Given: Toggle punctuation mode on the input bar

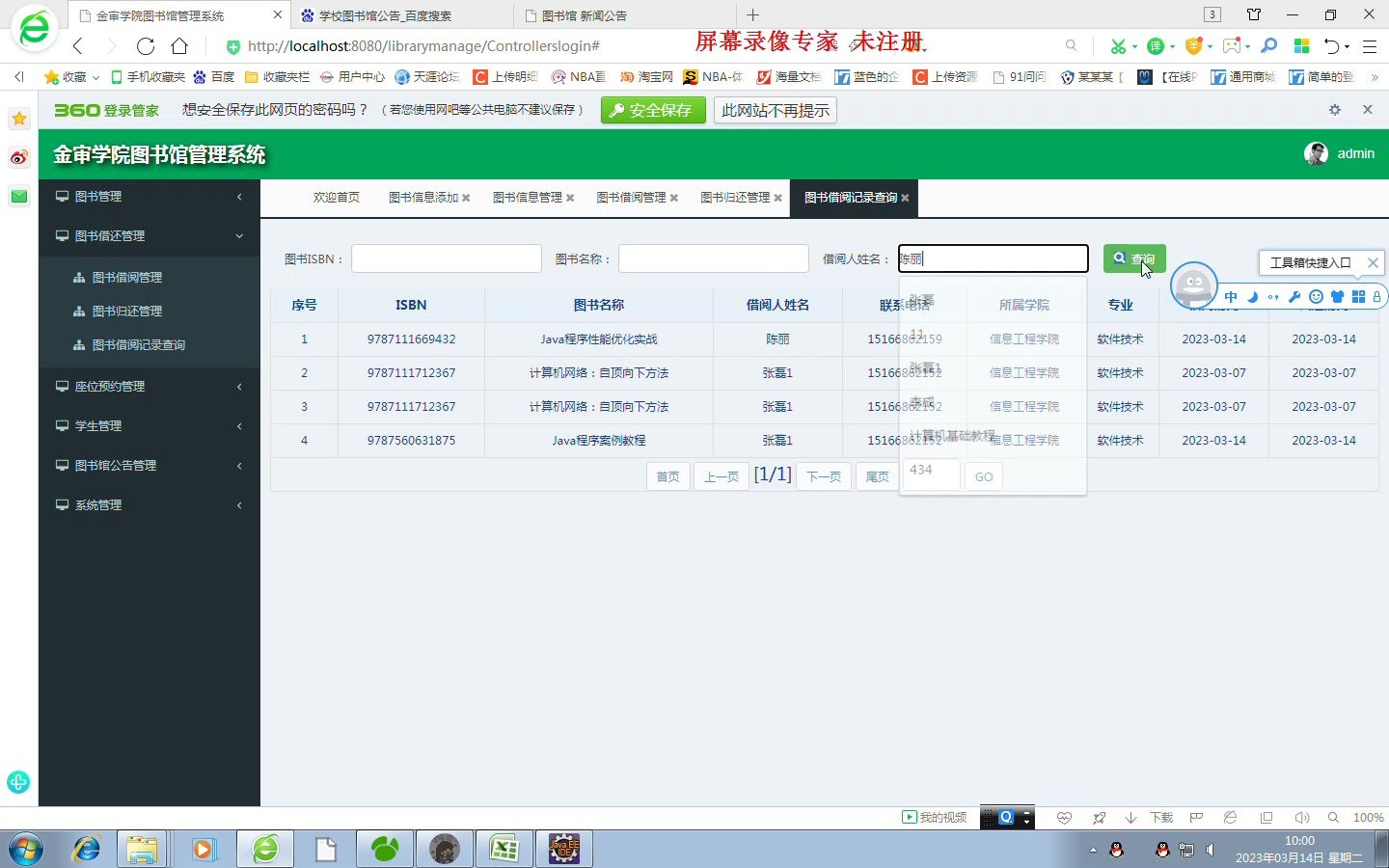Looking at the screenshot, I should click(x=1274, y=296).
